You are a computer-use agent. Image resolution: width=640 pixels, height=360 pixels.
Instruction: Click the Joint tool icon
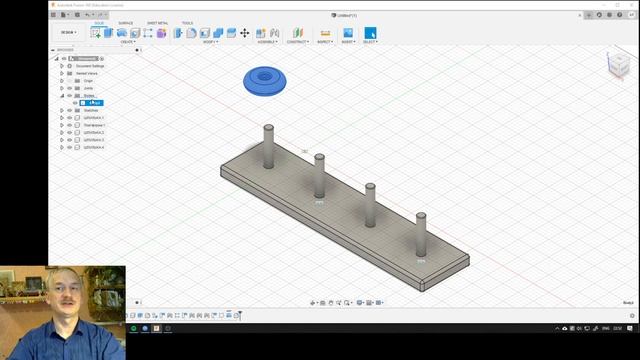pyautogui.click(x=274, y=33)
